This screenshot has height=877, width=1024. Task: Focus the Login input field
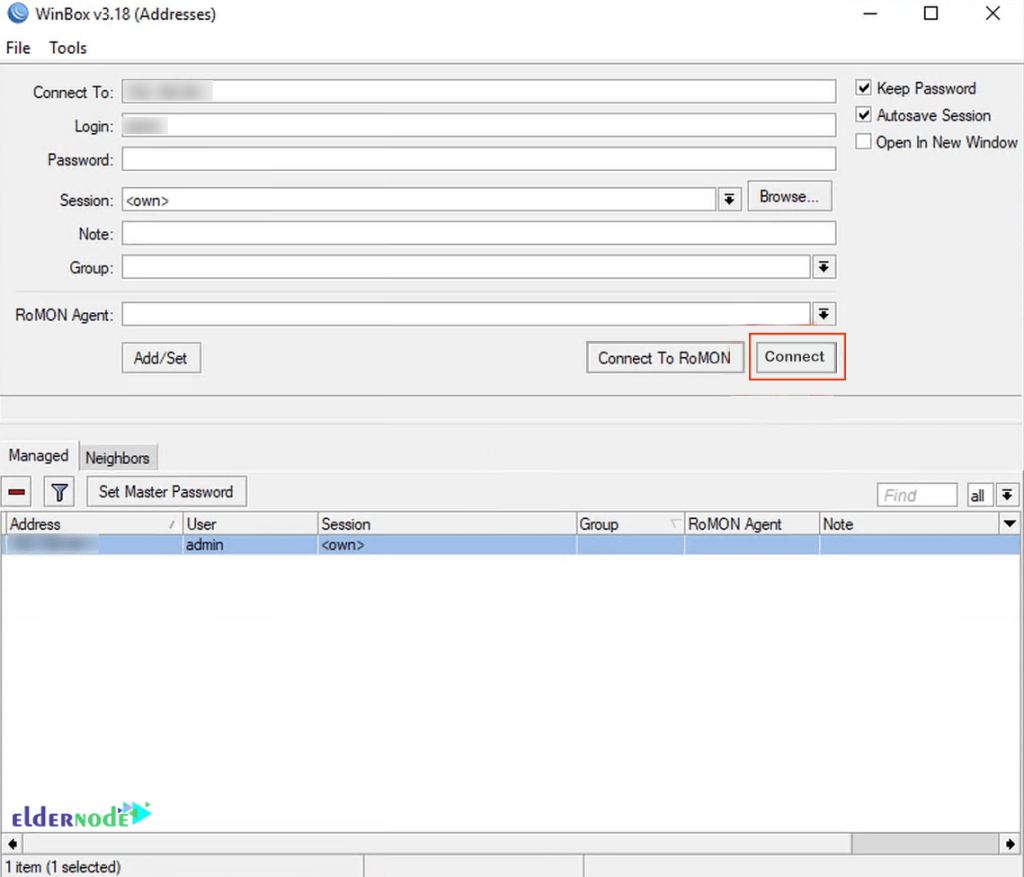479,125
